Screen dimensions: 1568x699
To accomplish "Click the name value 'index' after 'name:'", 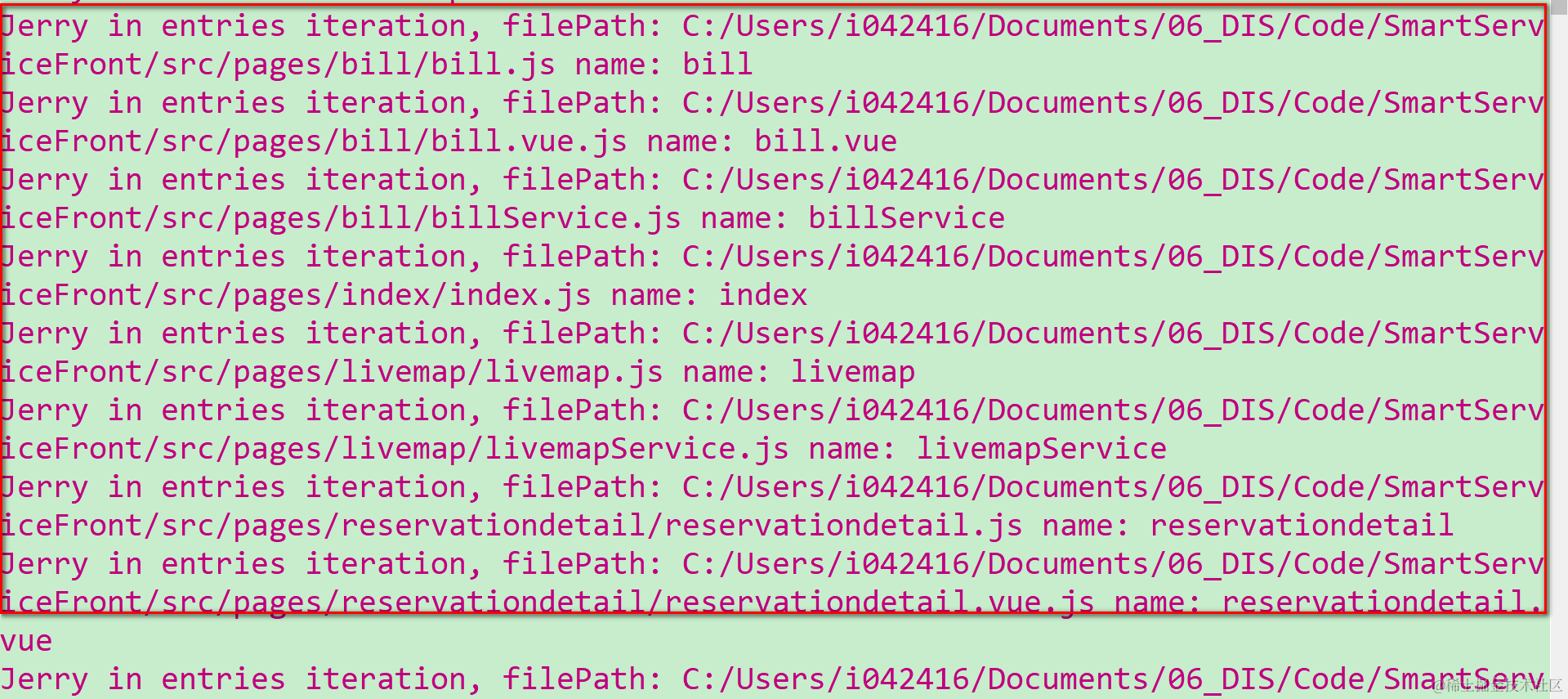I will (763, 295).
